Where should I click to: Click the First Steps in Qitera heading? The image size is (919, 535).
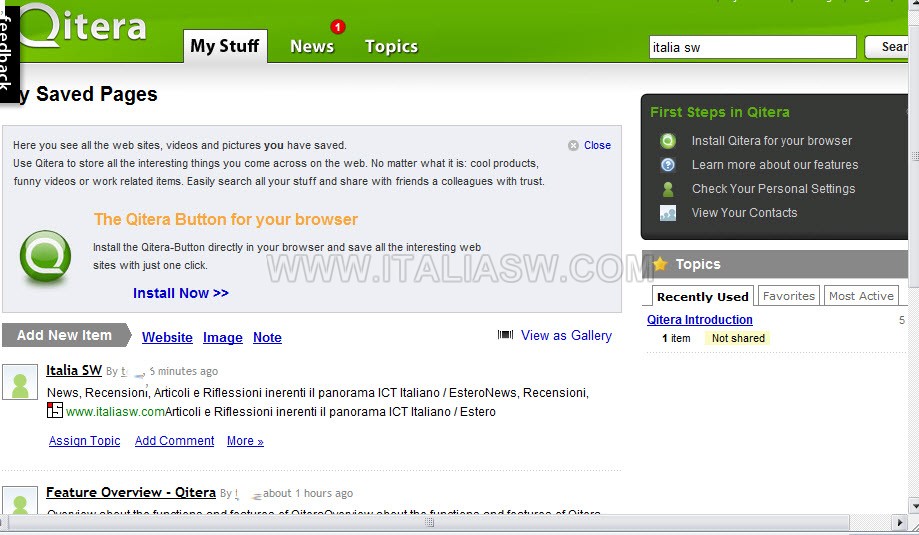pyautogui.click(x=720, y=112)
